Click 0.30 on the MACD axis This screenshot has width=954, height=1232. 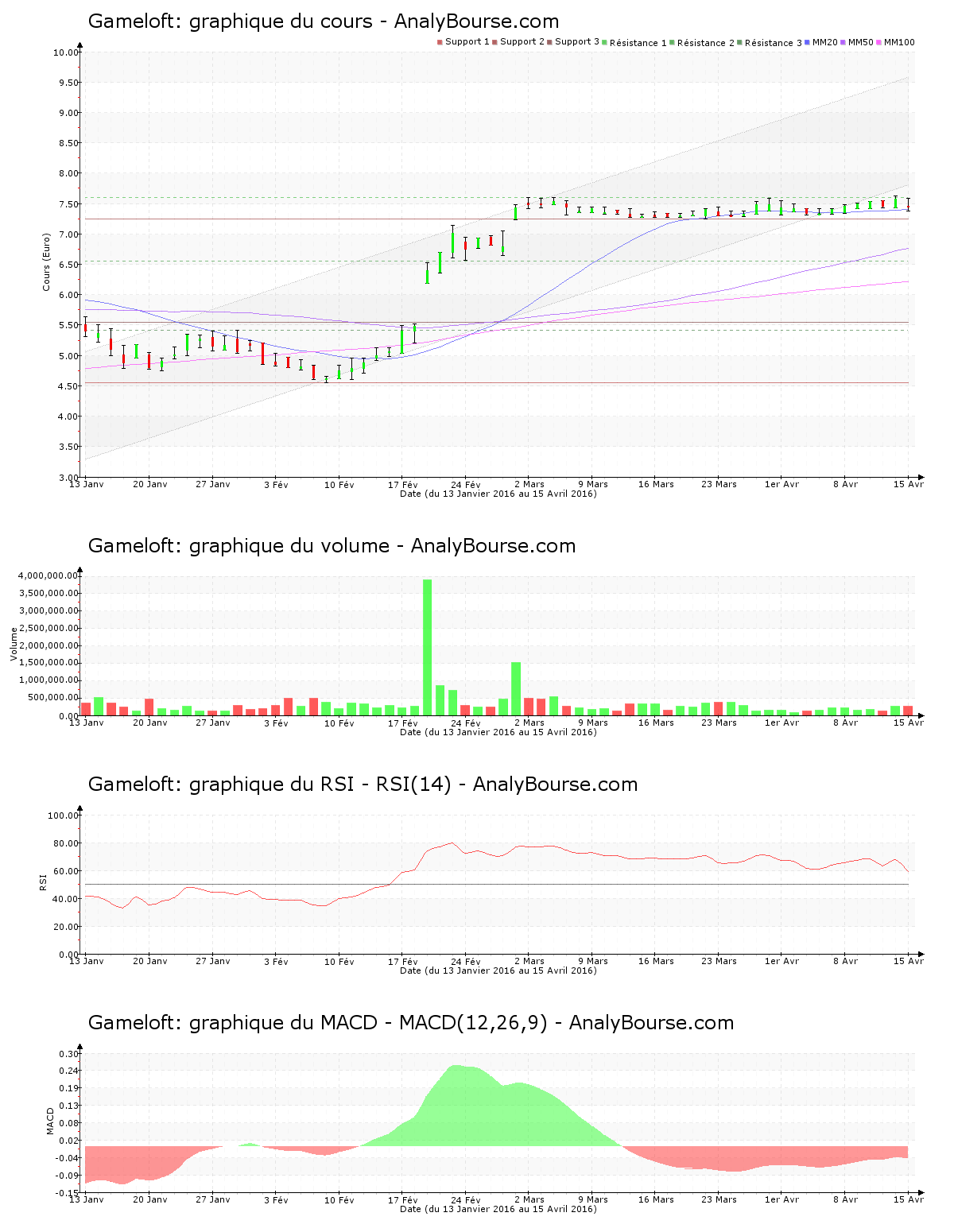tap(68, 1054)
